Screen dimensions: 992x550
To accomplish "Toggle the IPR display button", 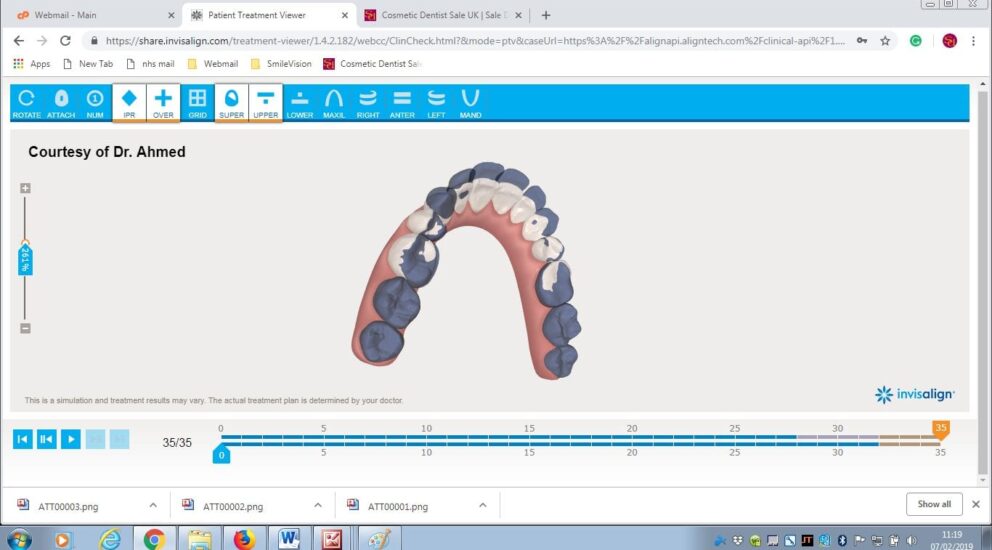I will pos(129,103).
